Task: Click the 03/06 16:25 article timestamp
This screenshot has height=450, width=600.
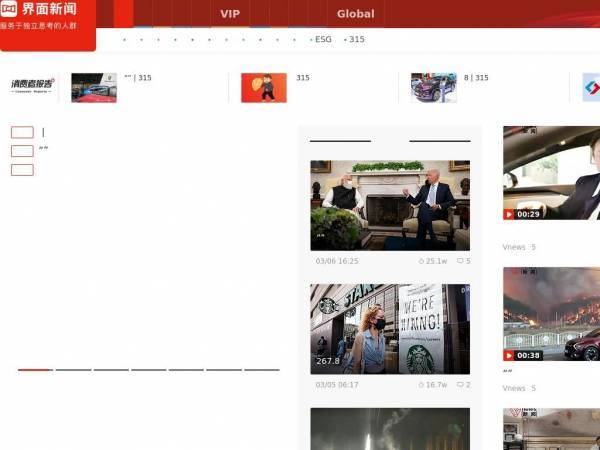Action: (x=337, y=261)
